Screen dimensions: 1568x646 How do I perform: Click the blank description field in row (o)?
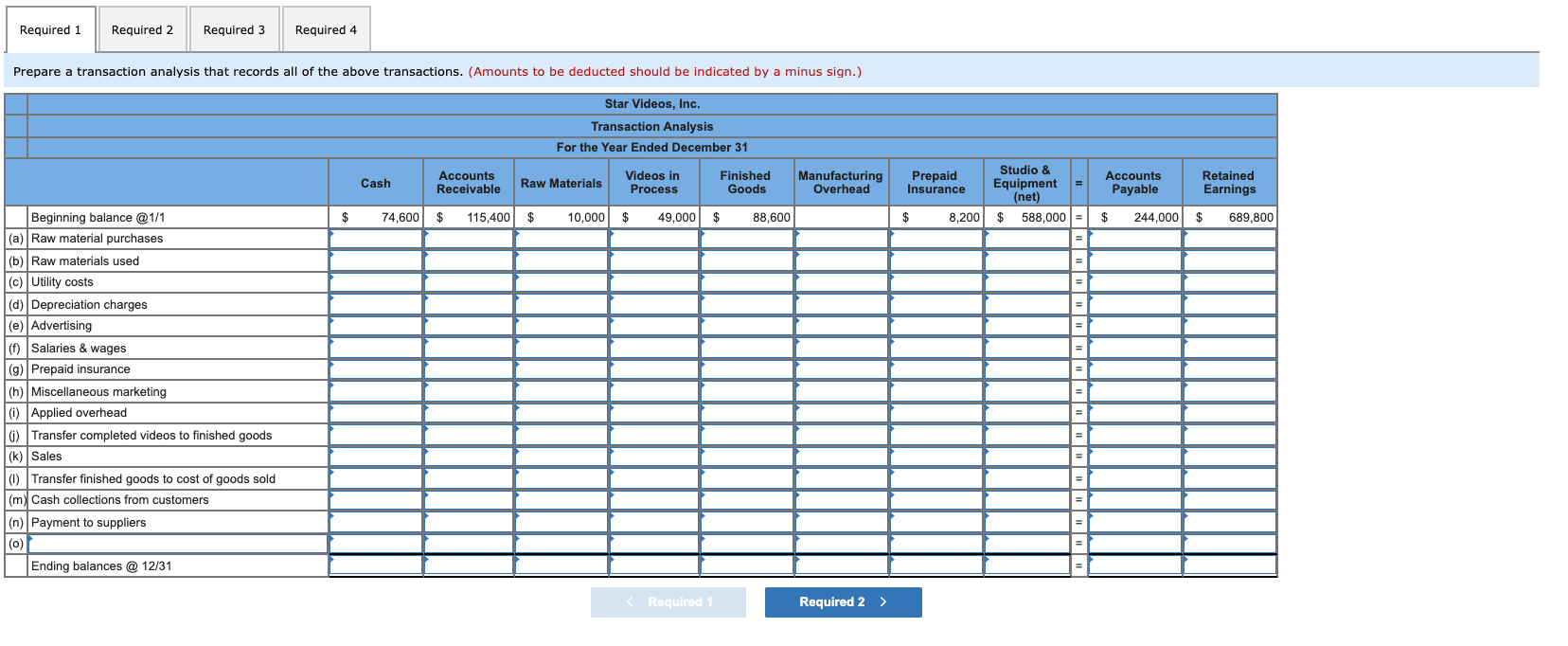(x=178, y=544)
